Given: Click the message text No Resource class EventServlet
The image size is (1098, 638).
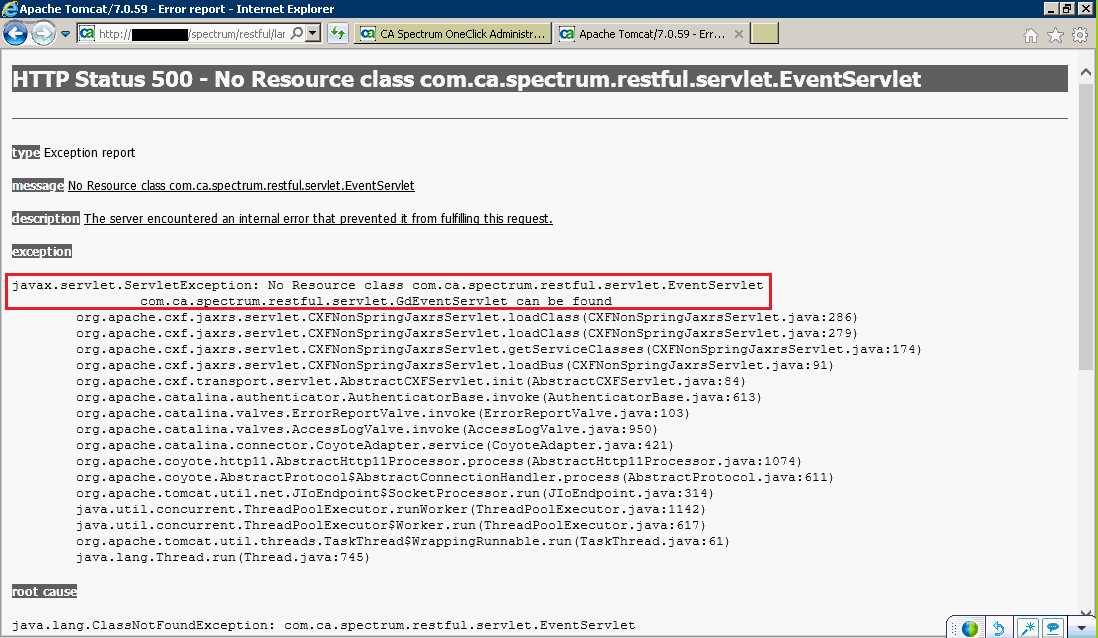Looking at the screenshot, I should (x=241, y=186).
